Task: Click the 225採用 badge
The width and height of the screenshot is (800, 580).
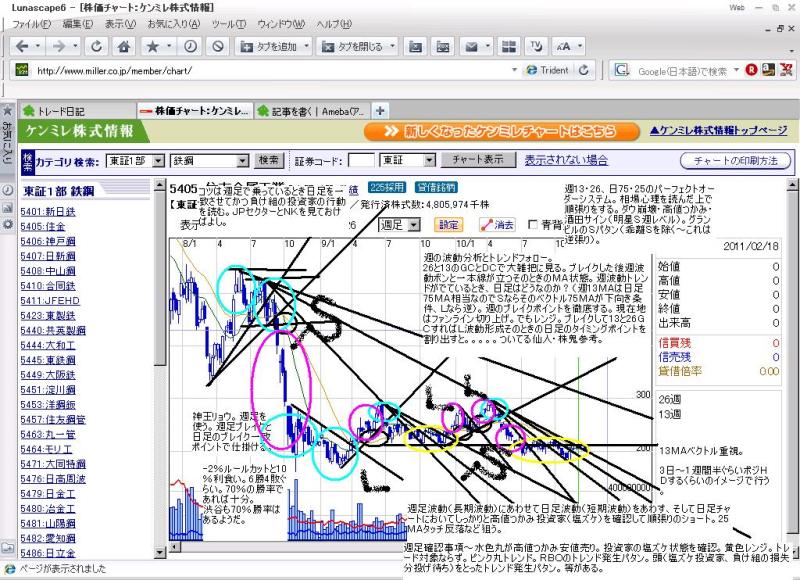Action: (387, 187)
